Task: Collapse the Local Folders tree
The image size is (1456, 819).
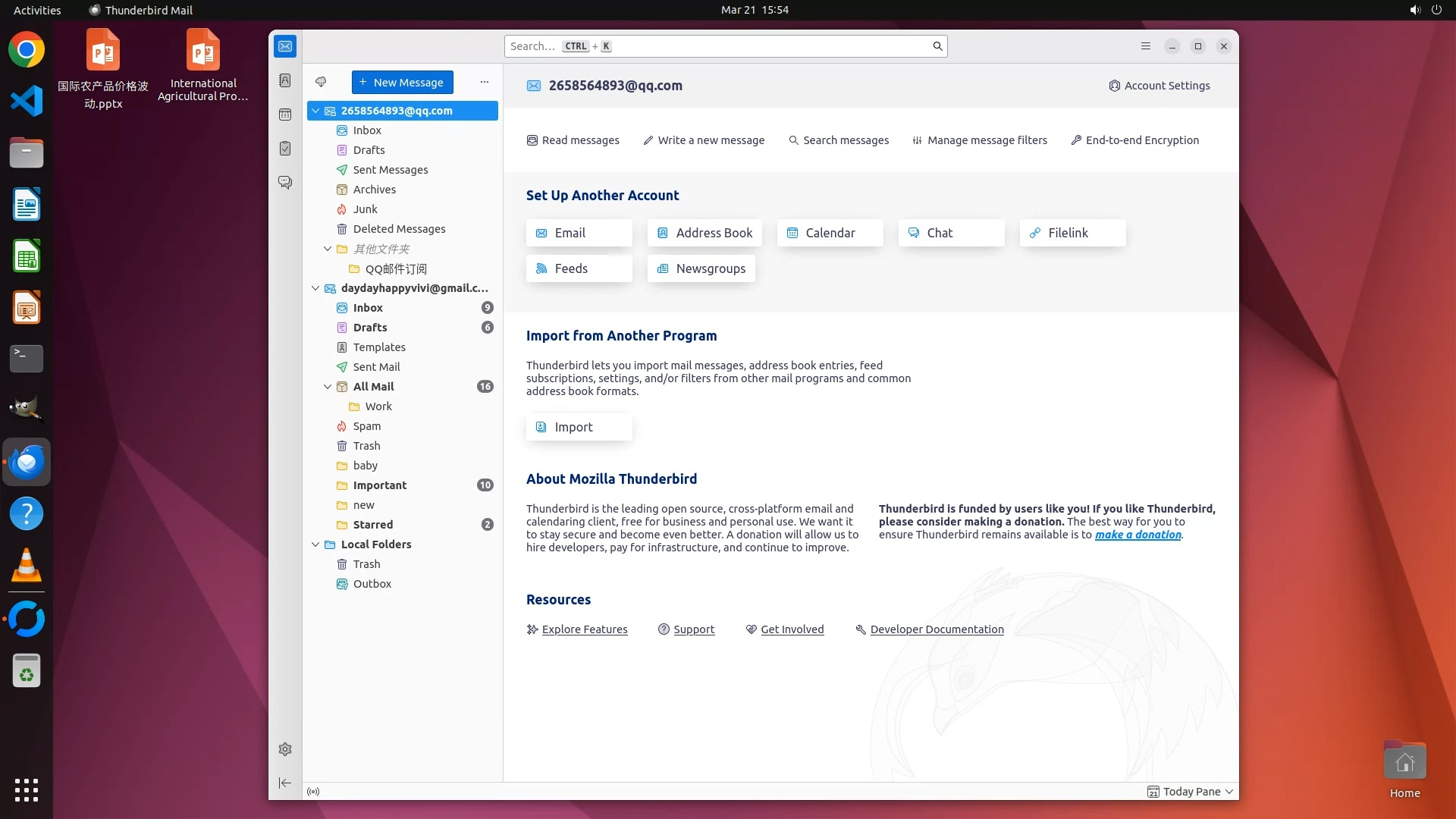Action: coord(315,544)
